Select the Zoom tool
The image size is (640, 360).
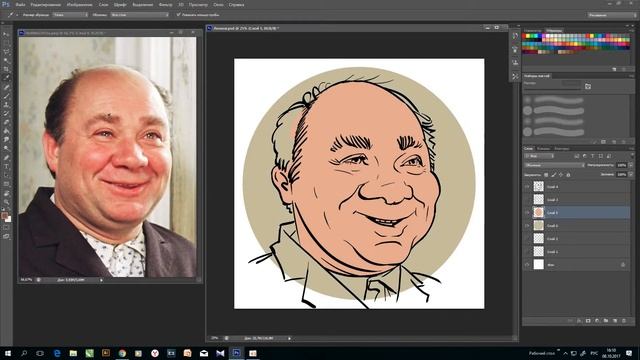click(6, 202)
